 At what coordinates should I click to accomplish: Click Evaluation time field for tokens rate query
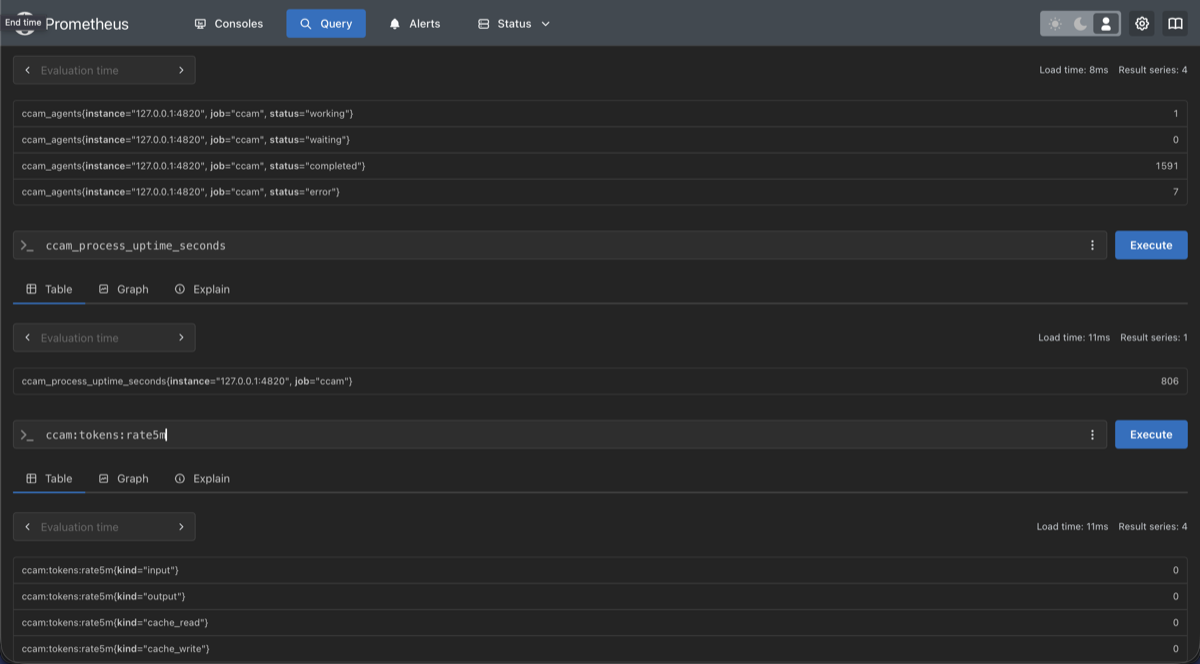click(x=104, y=527)
